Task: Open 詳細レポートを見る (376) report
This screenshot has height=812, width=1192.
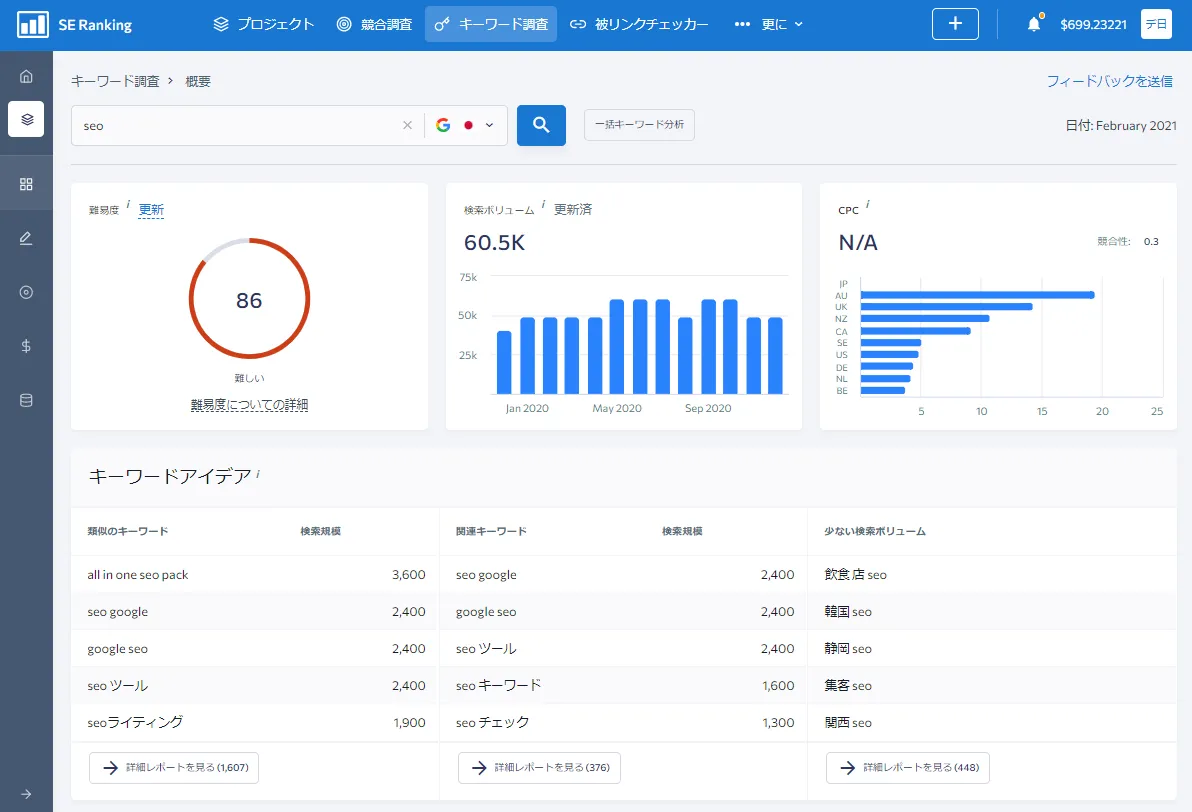Action: tap(539, 768)
